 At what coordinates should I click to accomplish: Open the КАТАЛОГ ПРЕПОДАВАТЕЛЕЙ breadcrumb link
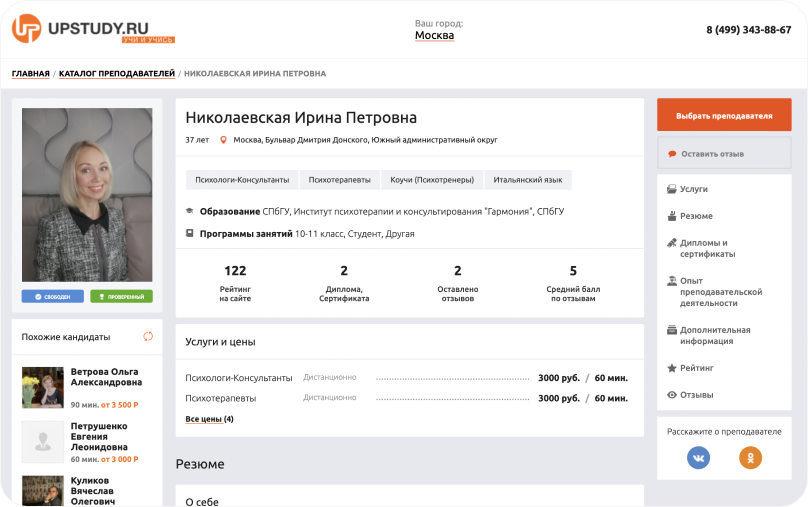pyautogui.click(x=117, y=74)
